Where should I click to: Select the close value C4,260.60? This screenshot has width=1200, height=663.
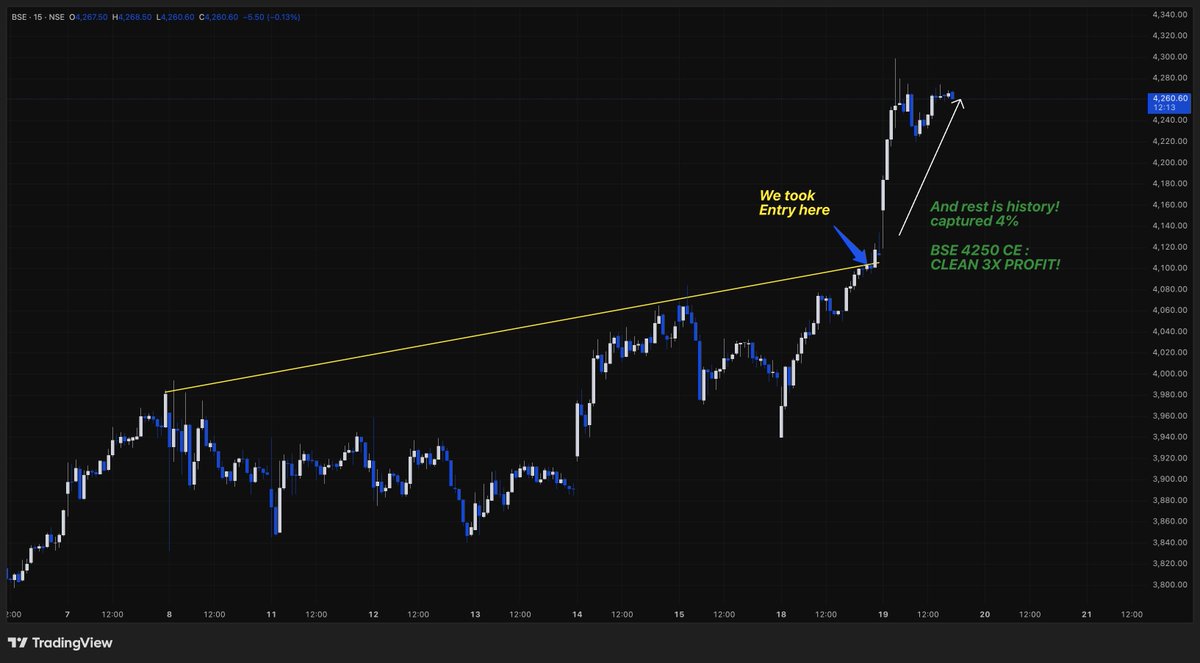pyautogui.click(x=218, y=17)
